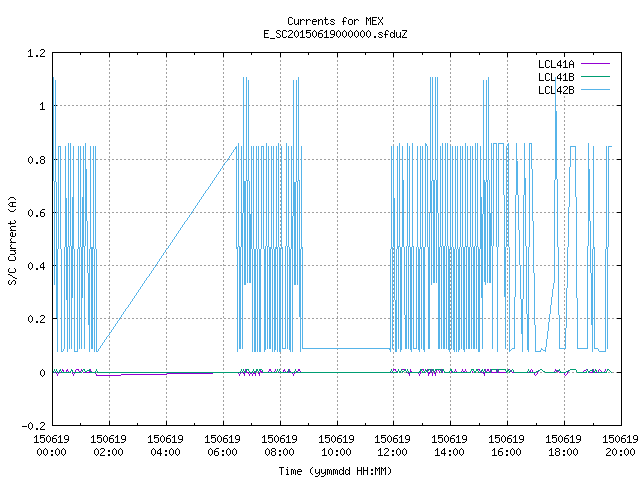The height and width of the screenshot is (480, 640).
Task: Click the purple LCL41A legend line
Action: pyautogui.click(x=595, y=64)
